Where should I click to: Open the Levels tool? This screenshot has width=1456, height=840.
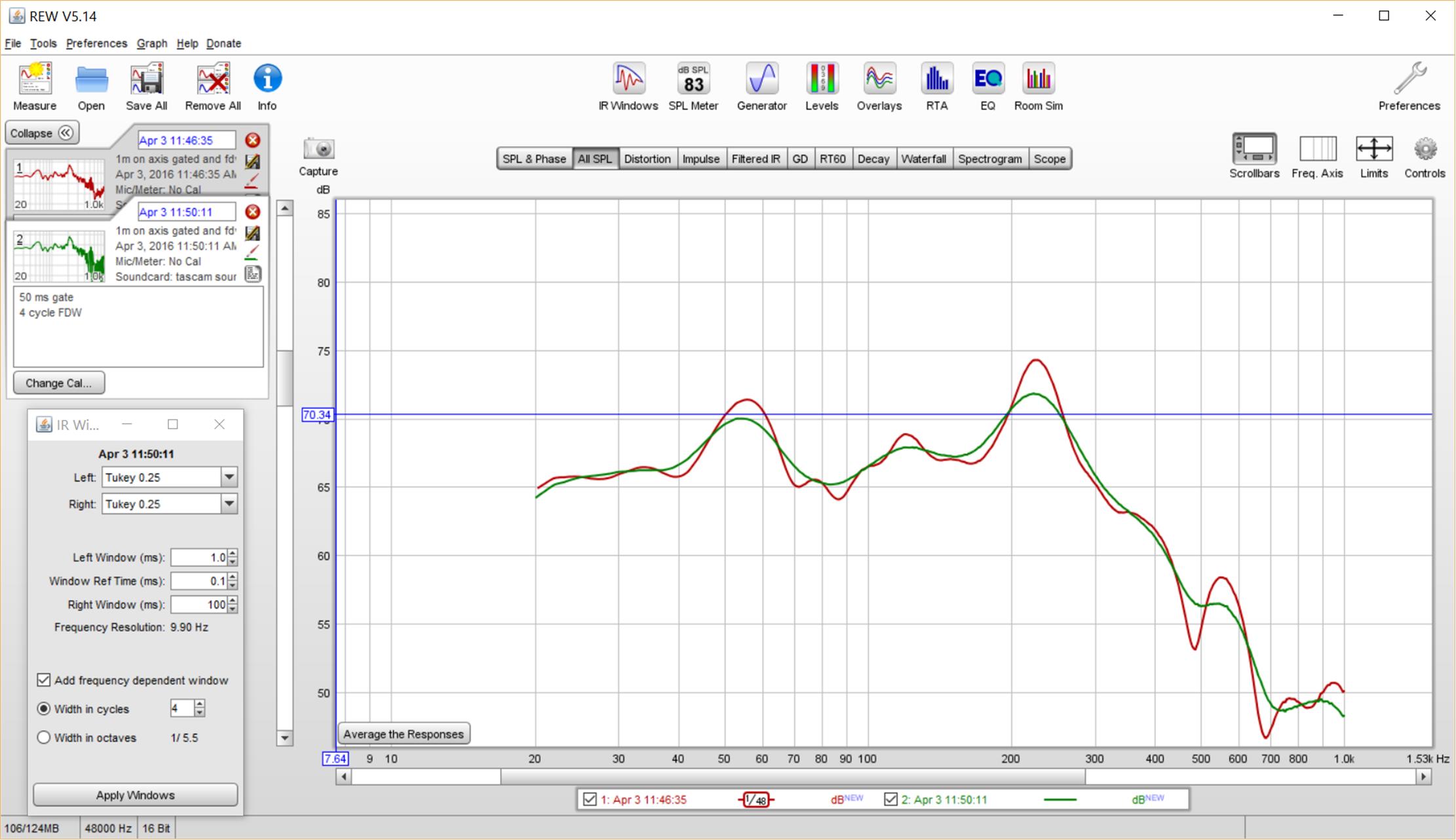[x=822, y=86]
